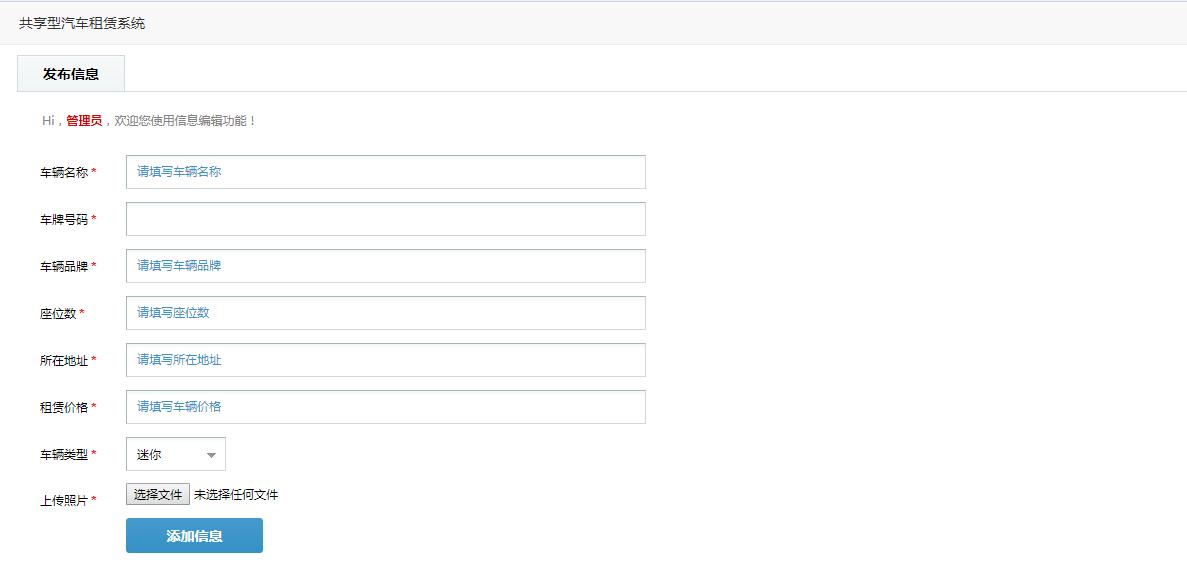Submit with the blue 添加信息 button
Viewport: 1187px width, 565px height.
195,536
